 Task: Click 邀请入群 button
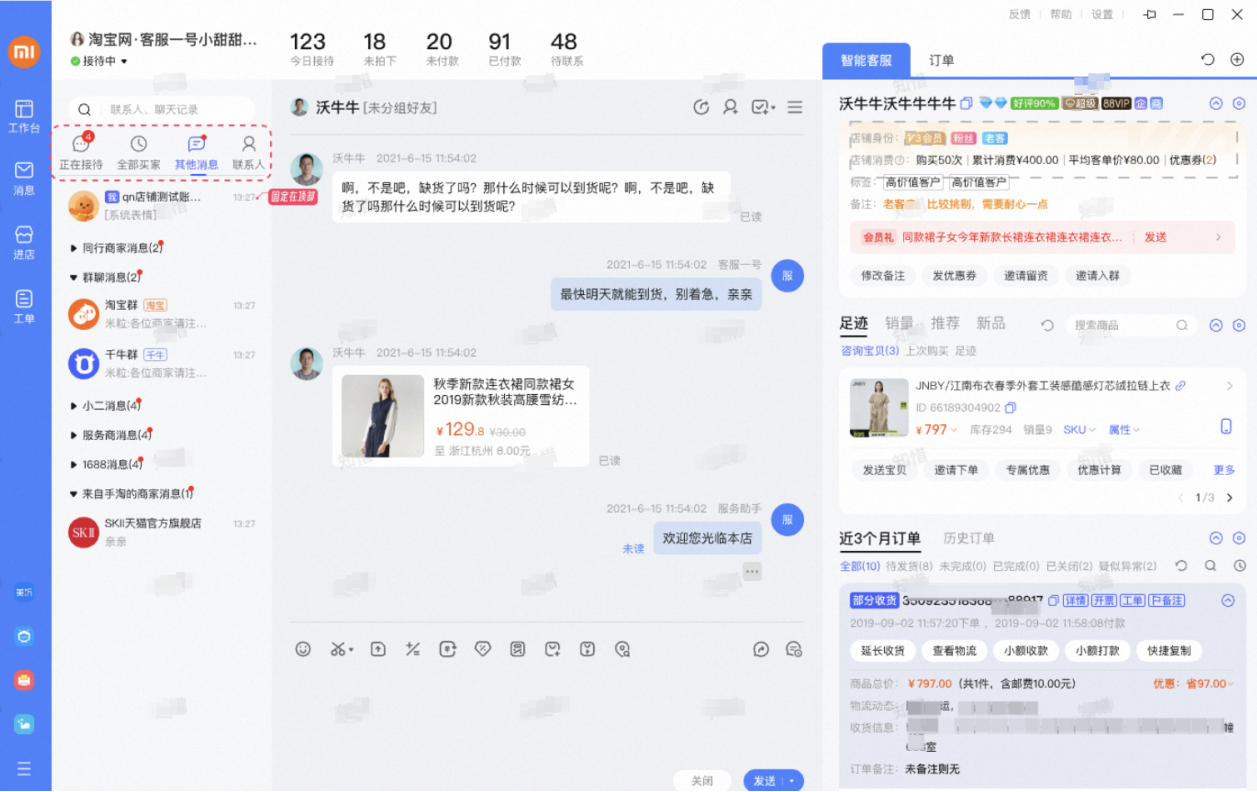pyautogui.click(x=1098, y=275)
